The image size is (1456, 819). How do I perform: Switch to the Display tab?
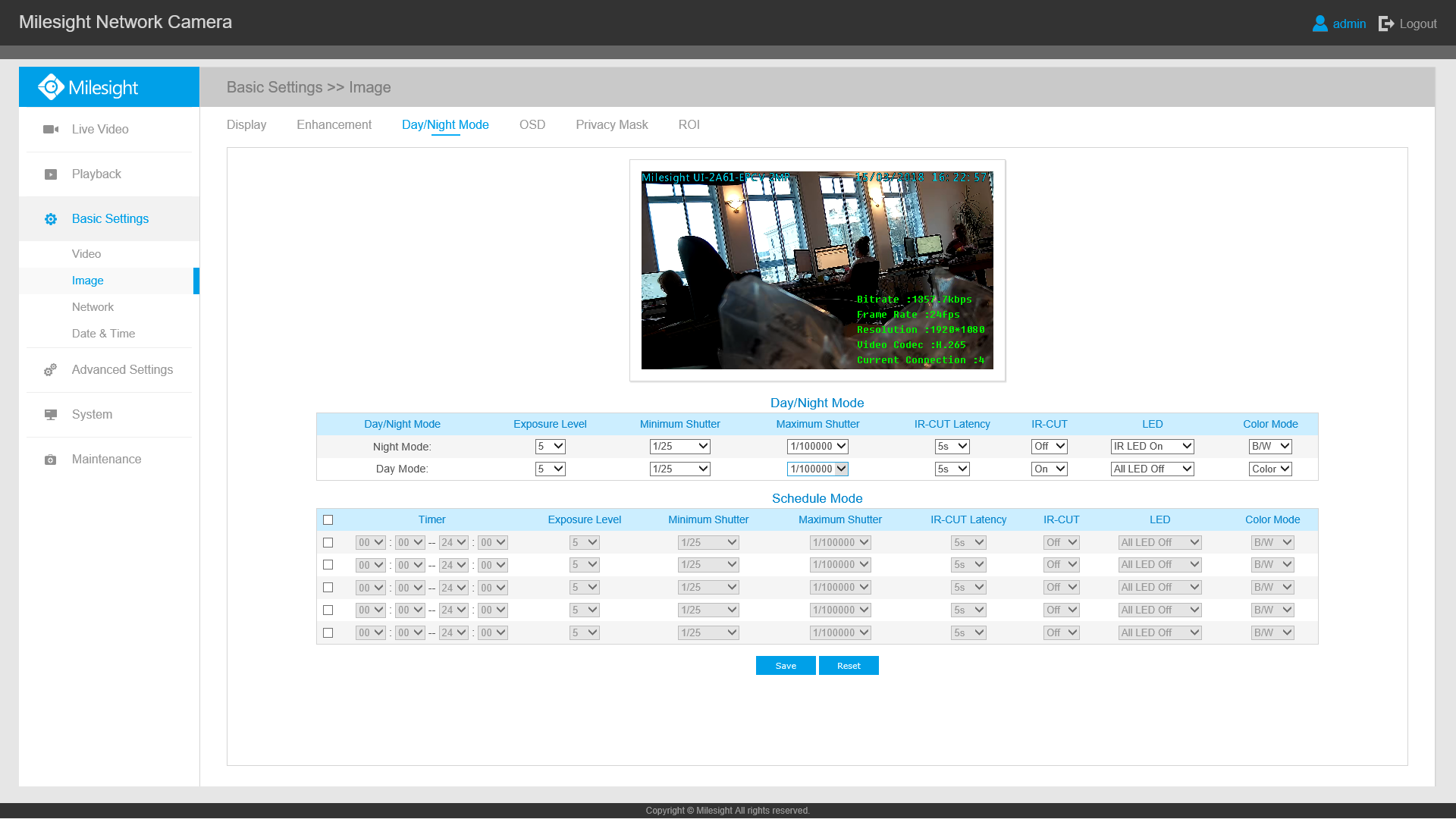(246, 125)
